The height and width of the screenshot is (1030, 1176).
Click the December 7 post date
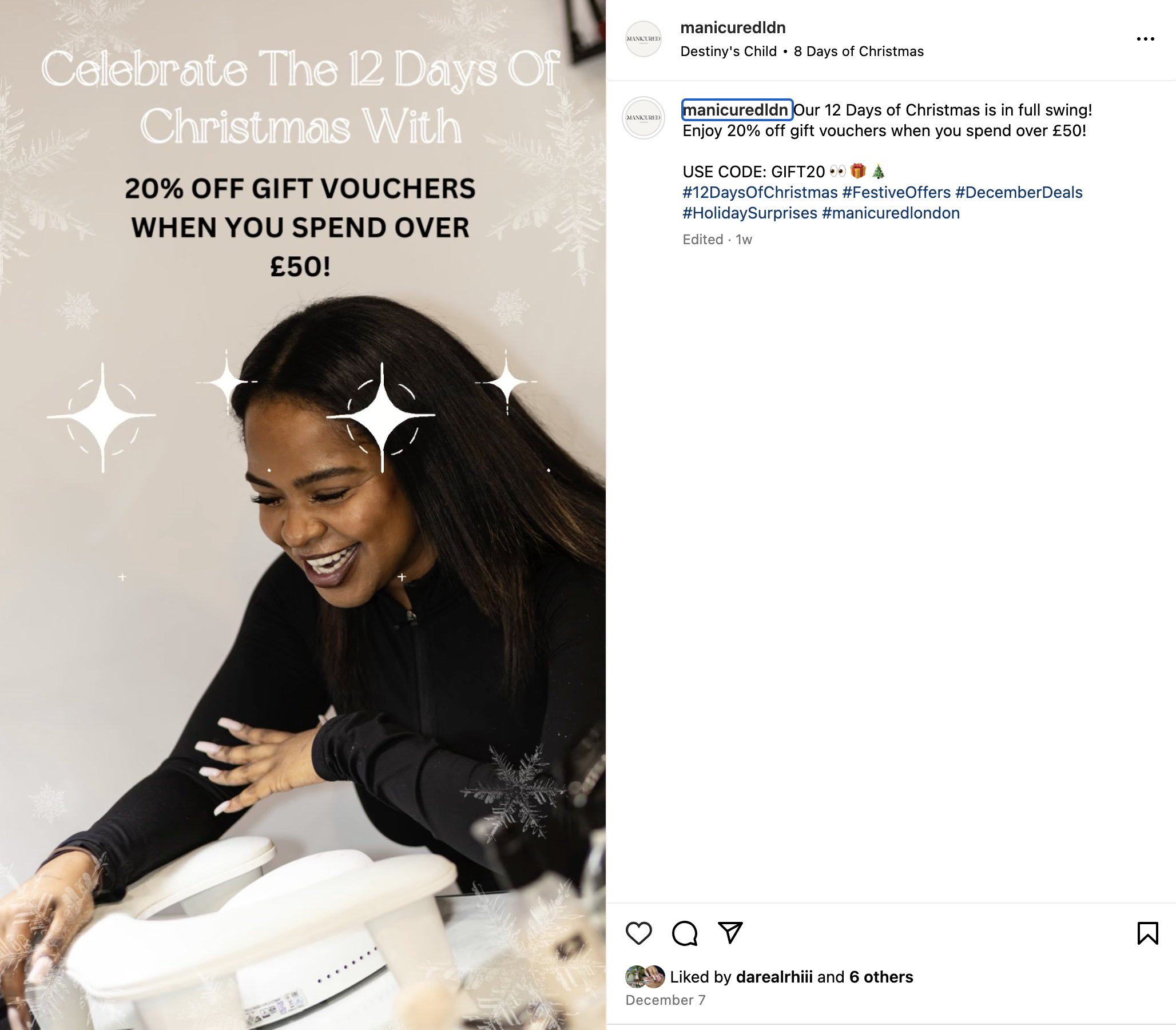[665, 1000]
